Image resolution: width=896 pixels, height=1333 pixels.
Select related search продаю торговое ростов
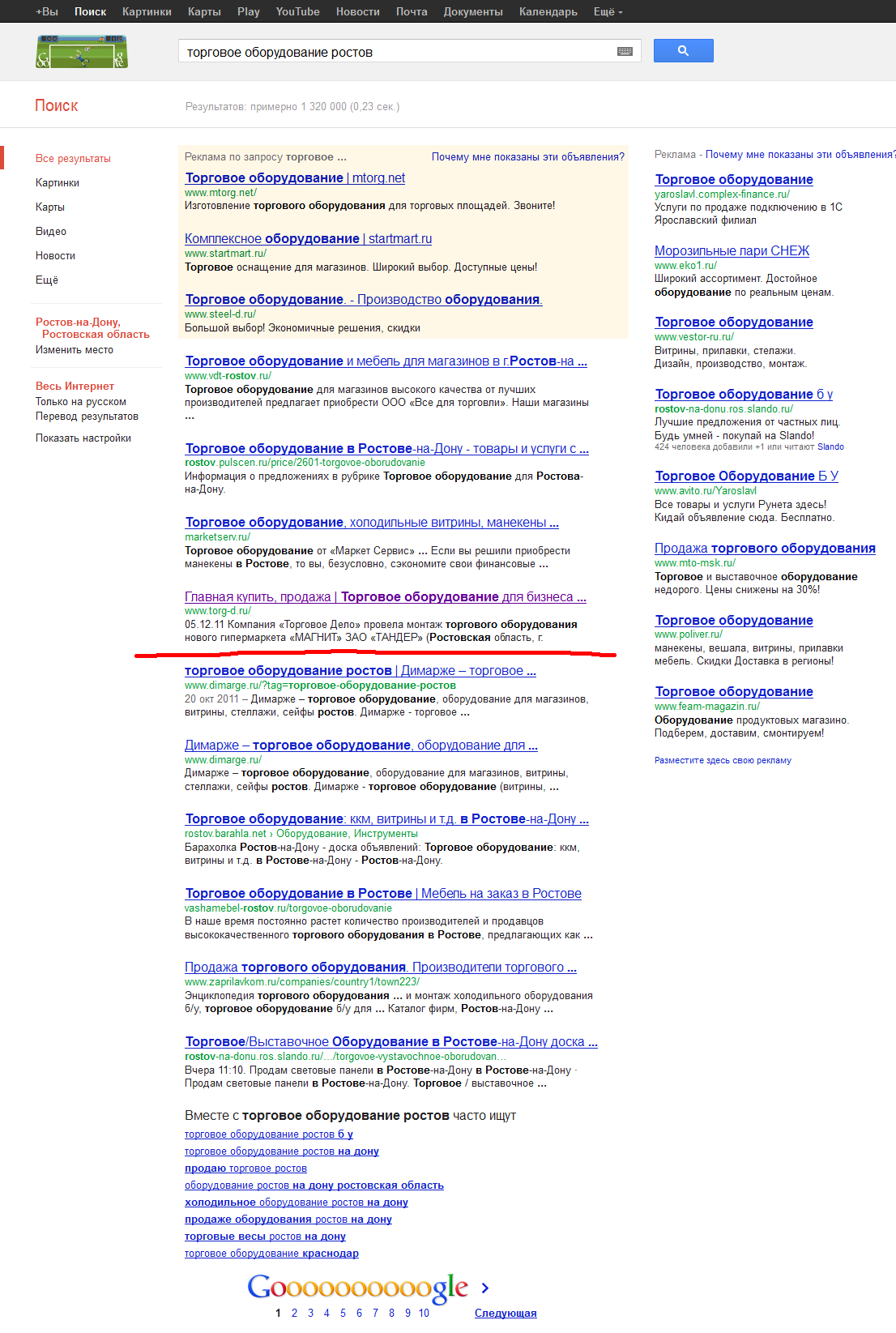pos(245,1169)
